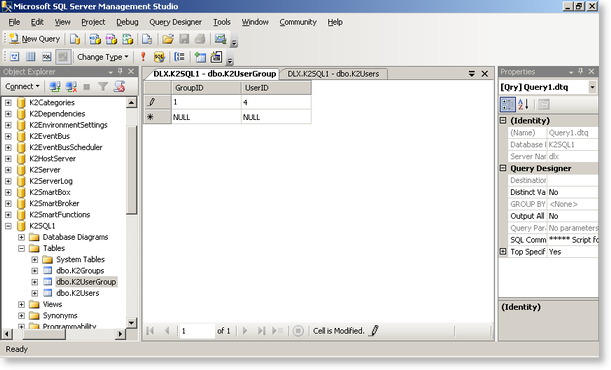Click Alphabetical sort icon in Properties

[523, 104]
